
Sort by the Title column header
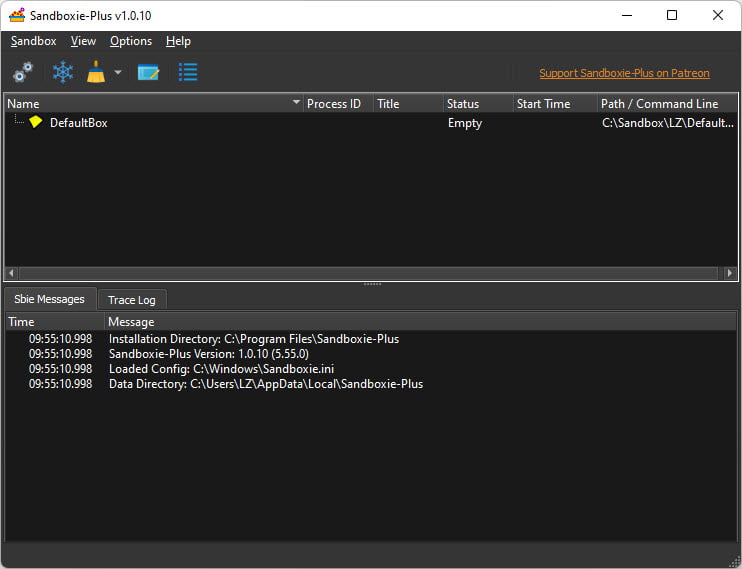(408, 104)
